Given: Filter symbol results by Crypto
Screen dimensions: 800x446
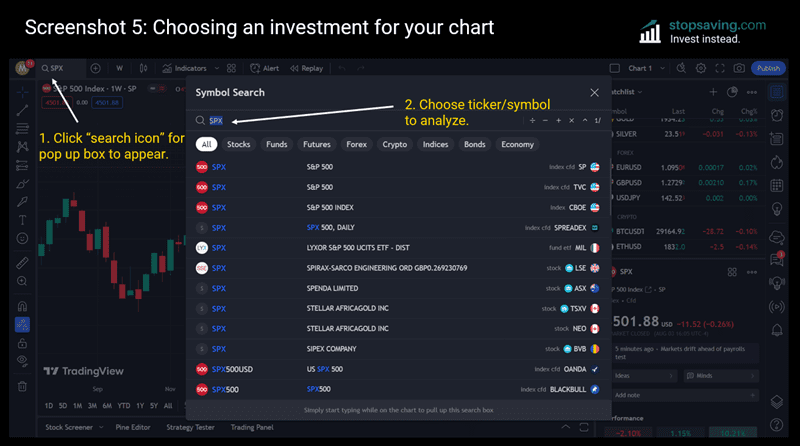Looking at the screenshot, I should [x=395, y=144].
